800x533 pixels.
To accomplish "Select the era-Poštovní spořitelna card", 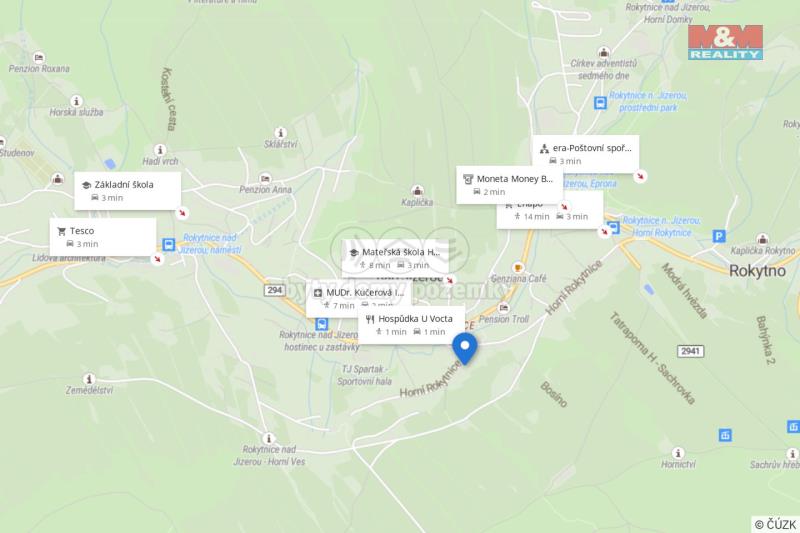I will 586,154.
